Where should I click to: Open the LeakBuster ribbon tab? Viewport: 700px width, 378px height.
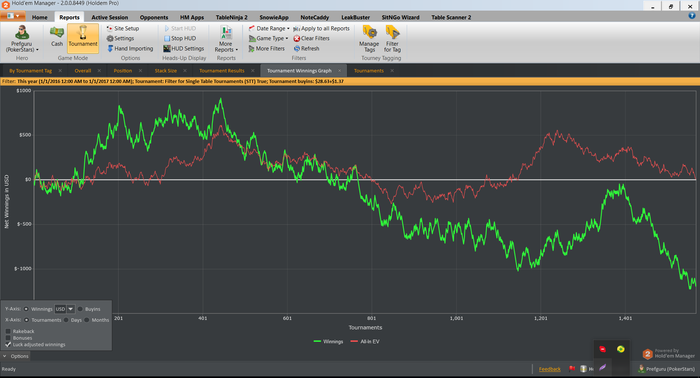coord(355,17)
